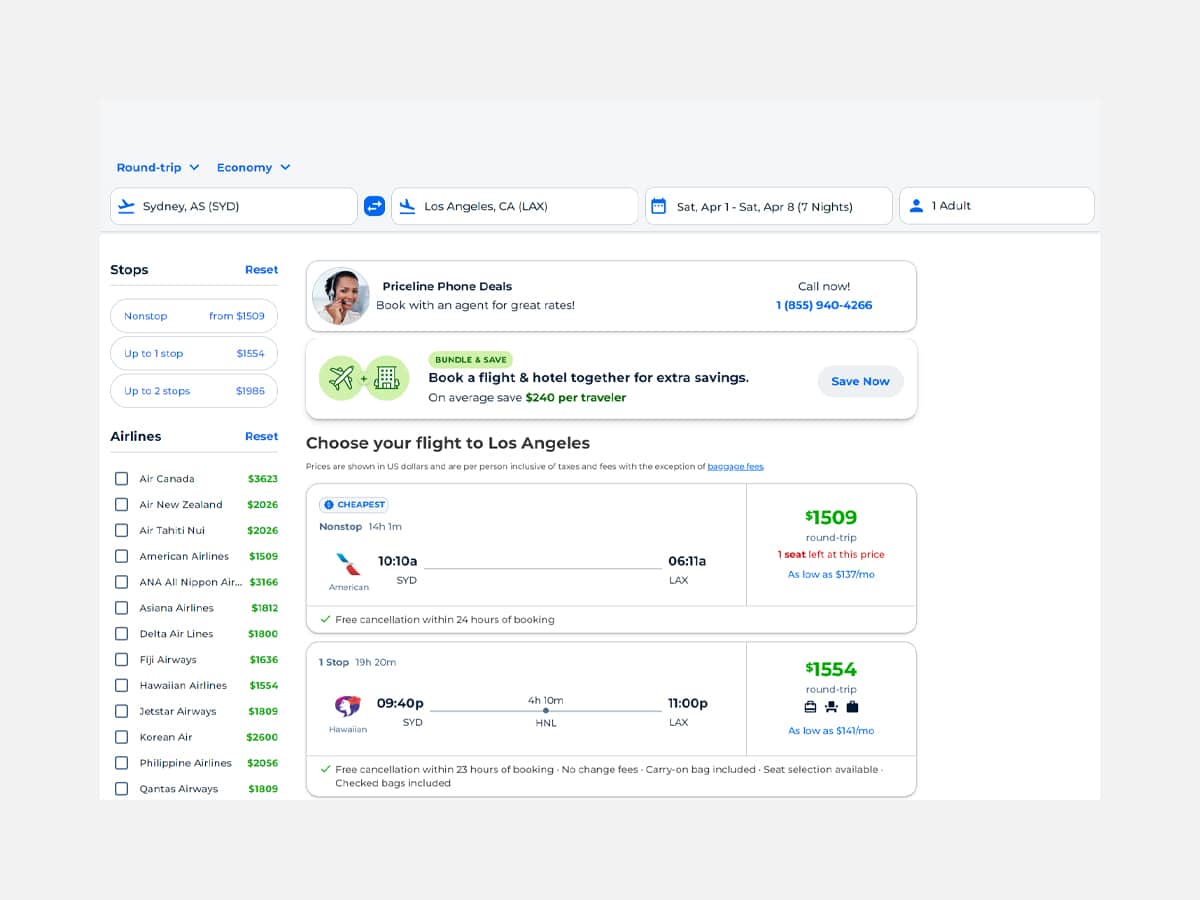Edit the Sydney, AS (SYD) origin field
Image resolution: width=1200 pixels, height=900 pixels.
tap(234, 206)
